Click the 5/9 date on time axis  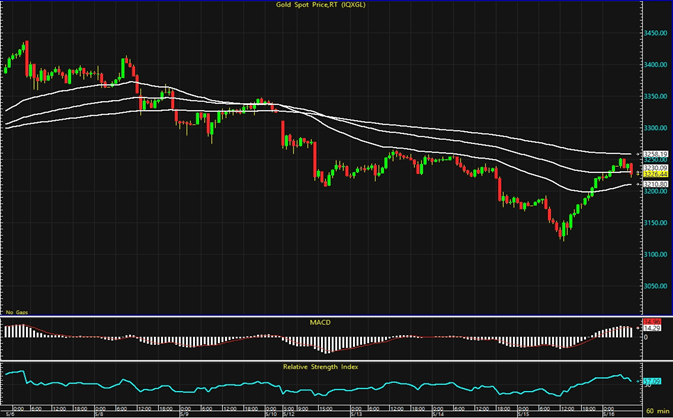pyautogui.click(x=181, y=411)
